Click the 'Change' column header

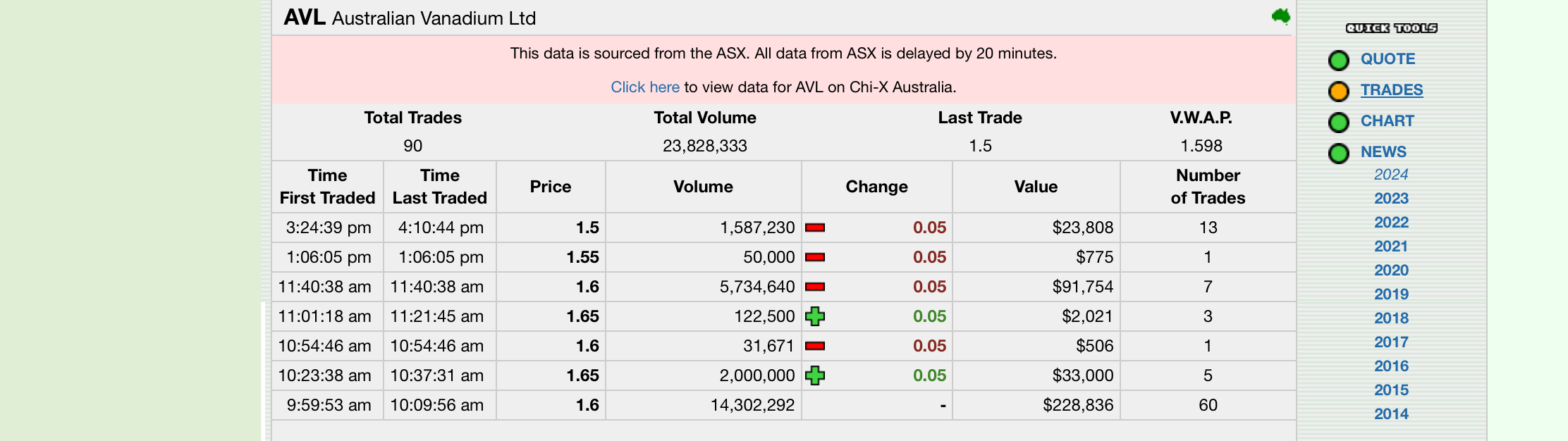(876, 187)
